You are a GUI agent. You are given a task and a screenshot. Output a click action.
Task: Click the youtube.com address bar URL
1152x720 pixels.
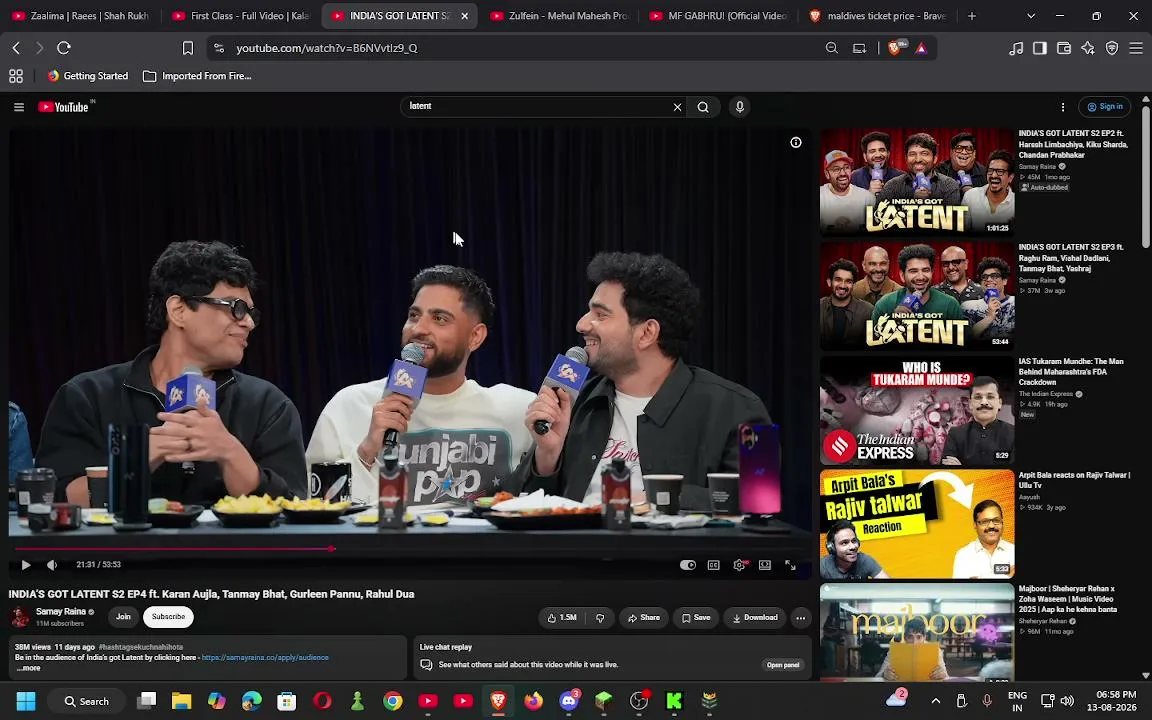326,48
